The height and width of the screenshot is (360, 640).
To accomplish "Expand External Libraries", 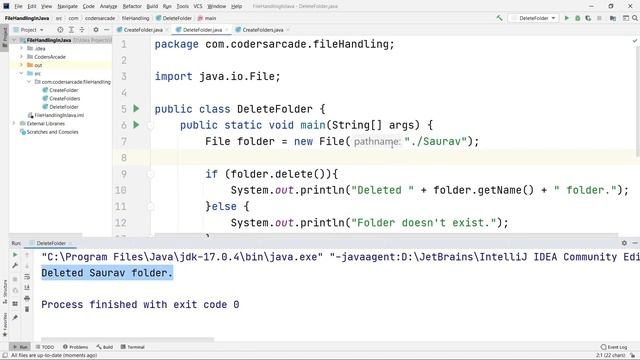I will 14,123.
